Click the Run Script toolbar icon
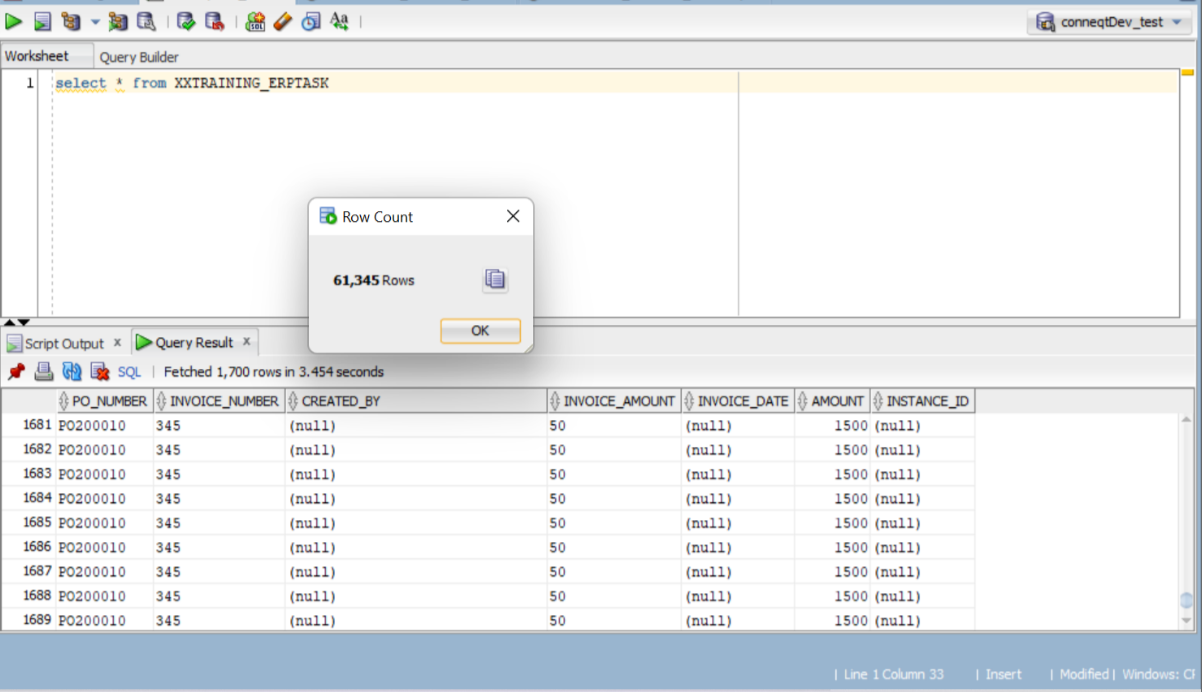The image size is (1202, 692). coord(42,21)
